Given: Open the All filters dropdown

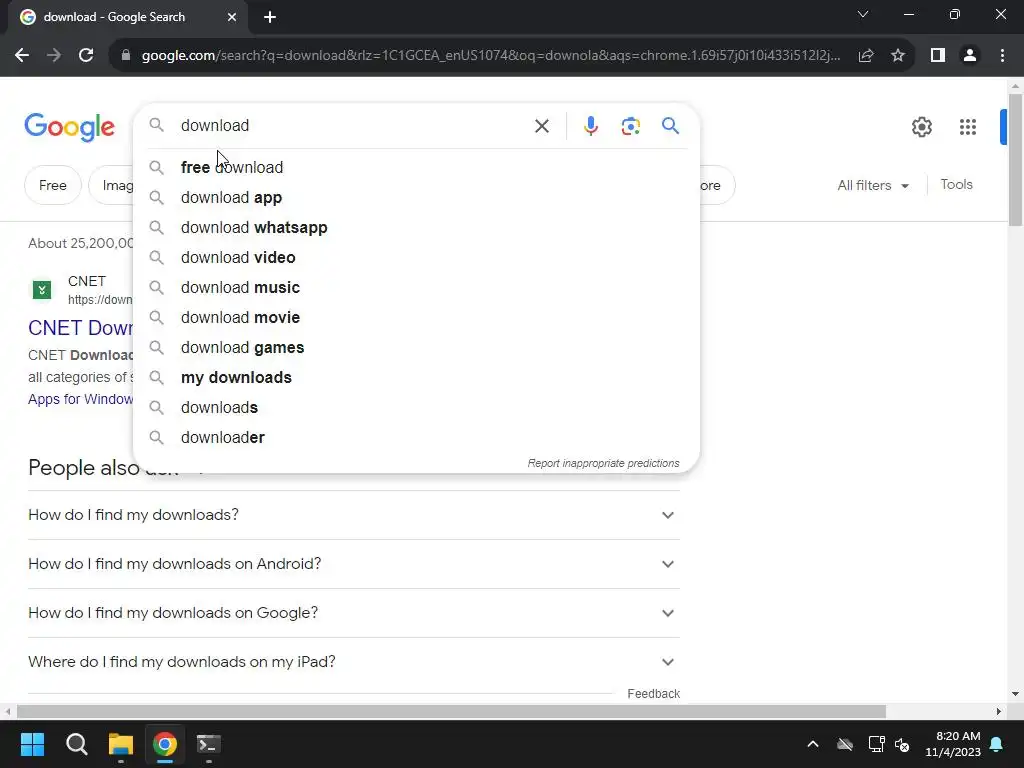Looking at the screenshot, I should point(873,185).
